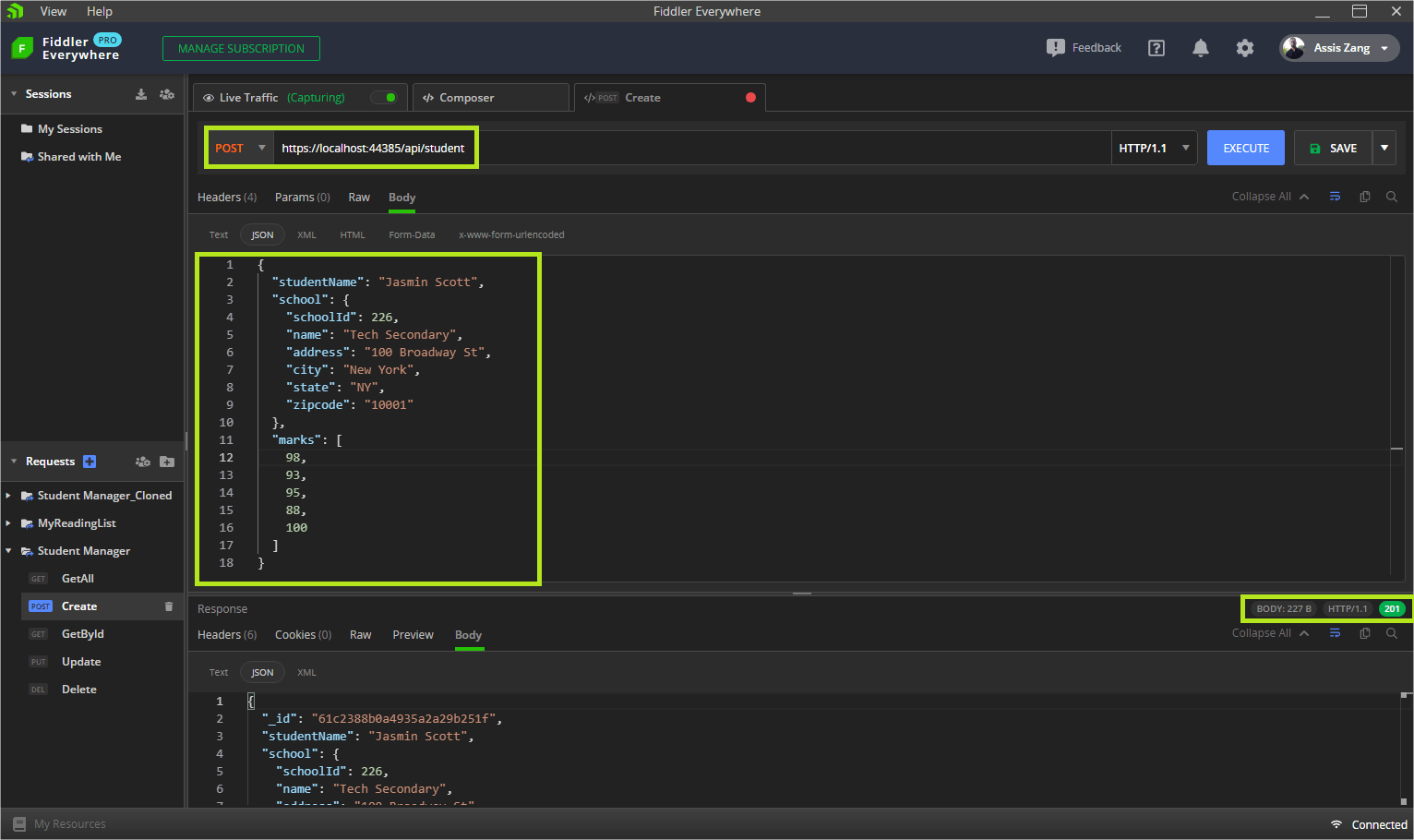Select Form-Data body format
This screenshot has width=1414, height=840.
pos(412,234)
